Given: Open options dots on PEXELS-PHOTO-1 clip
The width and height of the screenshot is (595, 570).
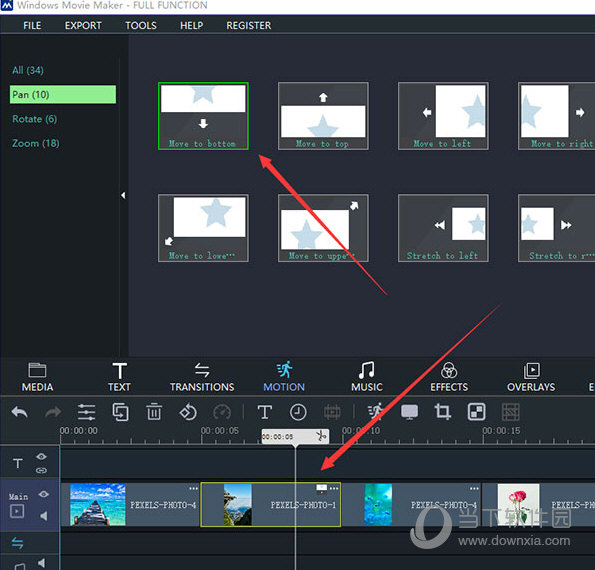Looking at the screenshot, I should point(334,488).
